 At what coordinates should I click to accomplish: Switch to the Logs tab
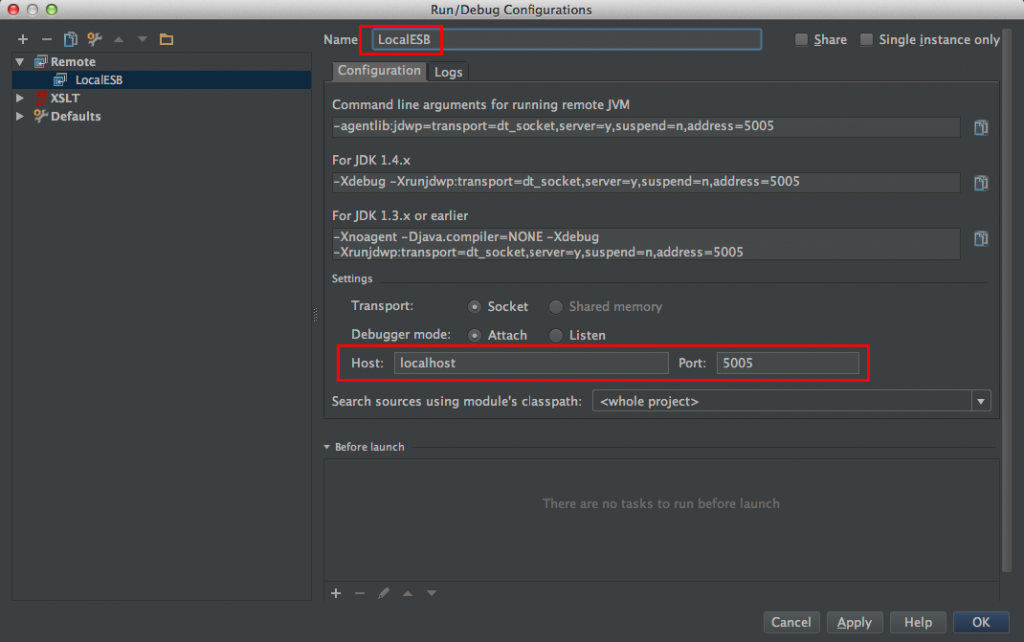click(x=448, y=72)
